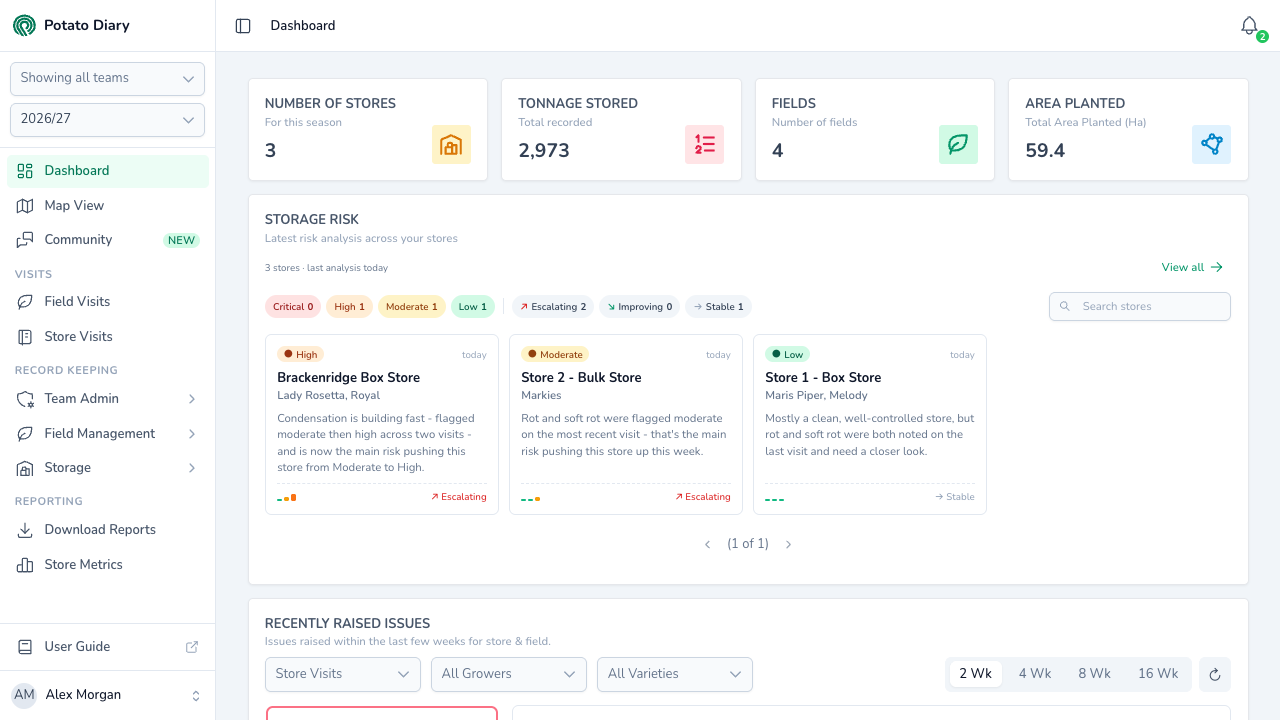Click the View all storage risk link
Image resolution: width=1280 pixels, height=720 pixels.
tap(1192, 268)
